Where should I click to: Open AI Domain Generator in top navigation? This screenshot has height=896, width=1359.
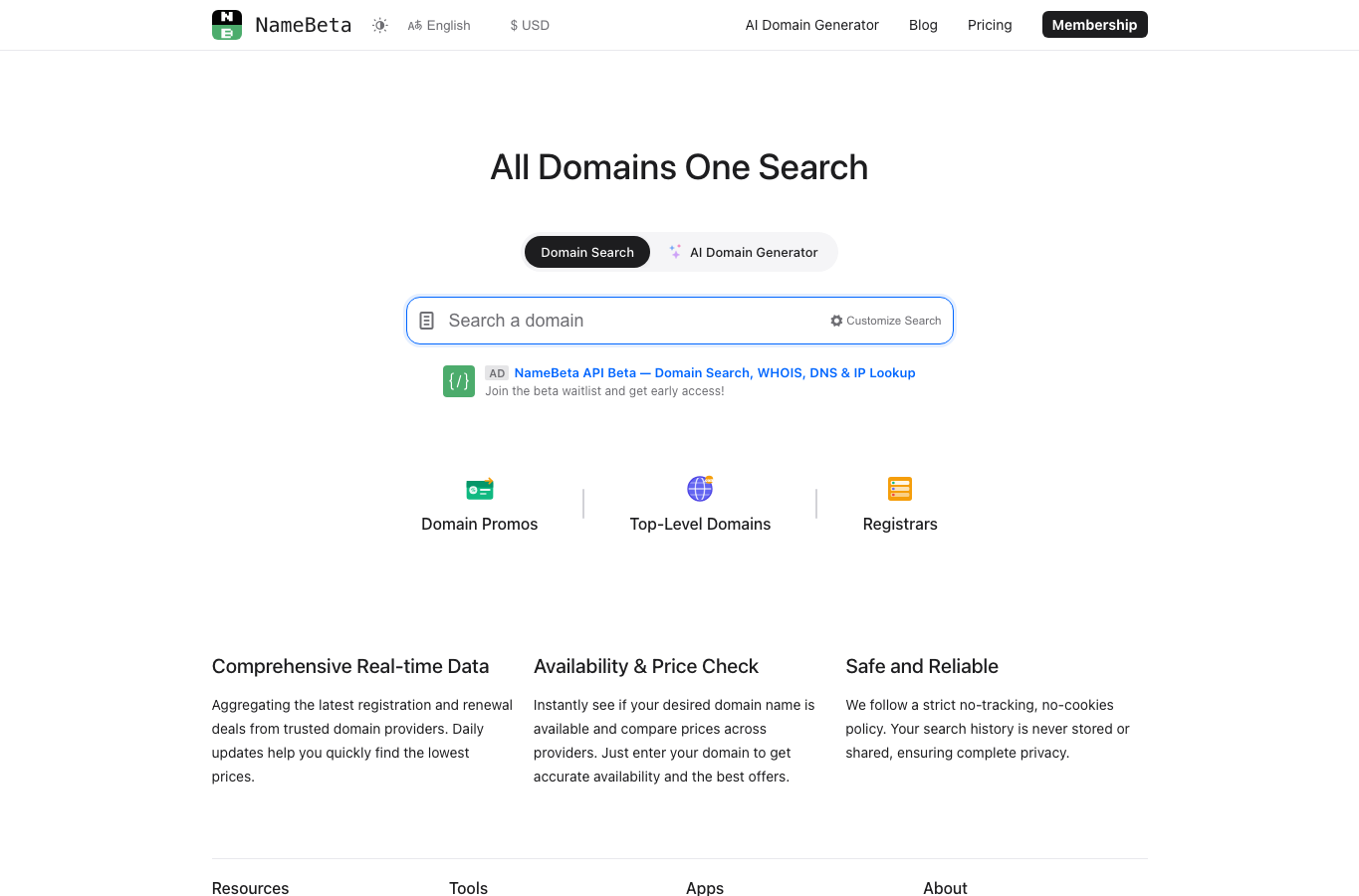812,25
